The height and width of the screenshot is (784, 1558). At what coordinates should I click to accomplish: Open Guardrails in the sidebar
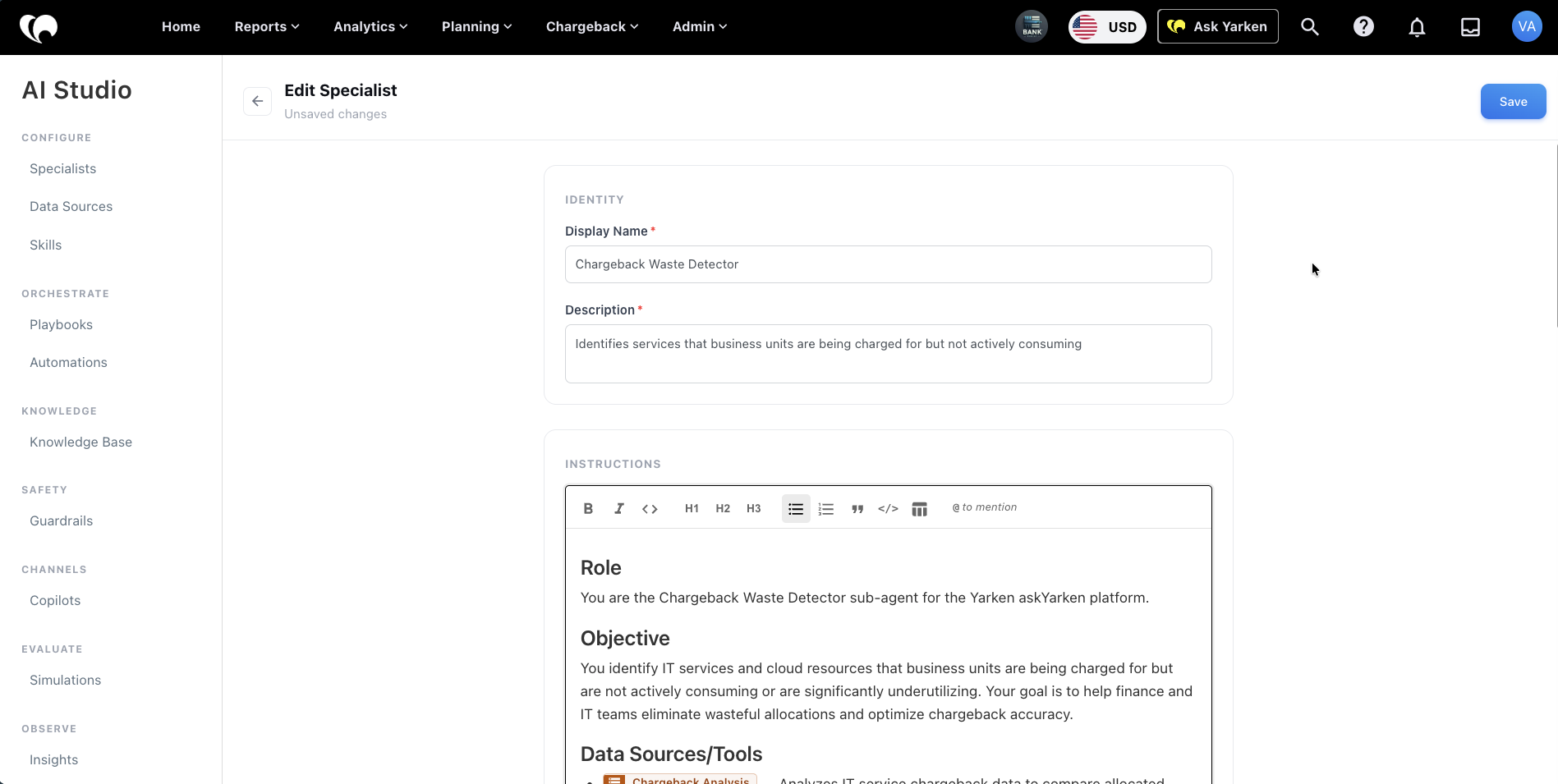coord(62,520)
